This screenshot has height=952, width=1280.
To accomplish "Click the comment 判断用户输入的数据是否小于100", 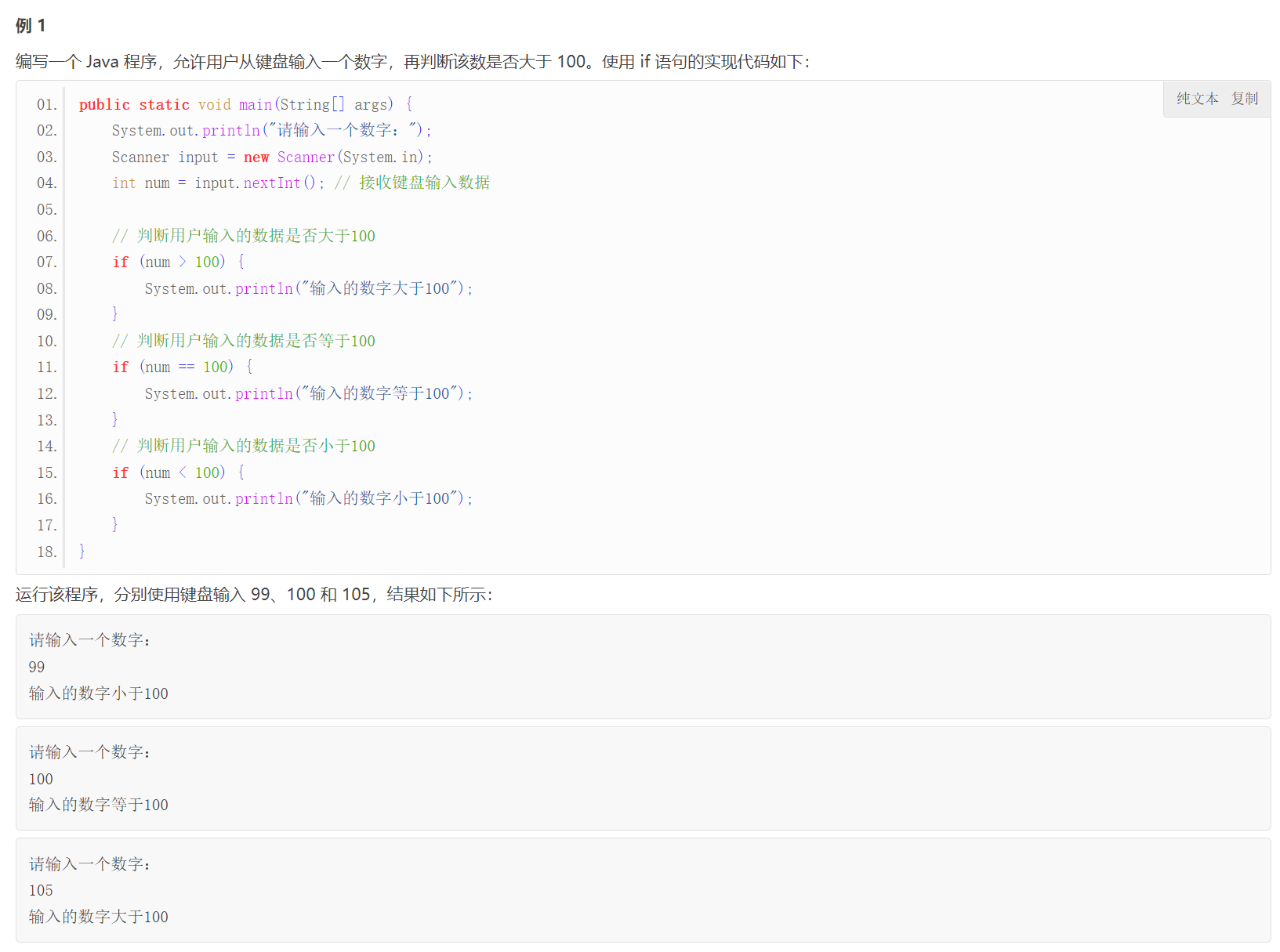I will coord(244,446).
